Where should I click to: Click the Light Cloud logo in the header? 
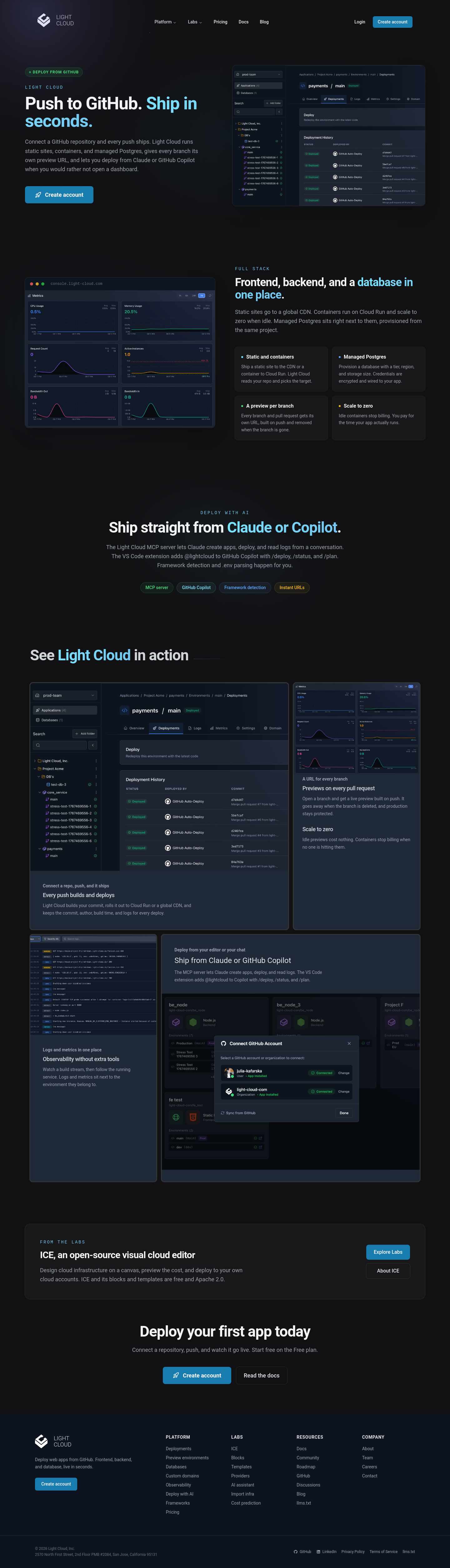pyautogui.click(x=55, y=21)
